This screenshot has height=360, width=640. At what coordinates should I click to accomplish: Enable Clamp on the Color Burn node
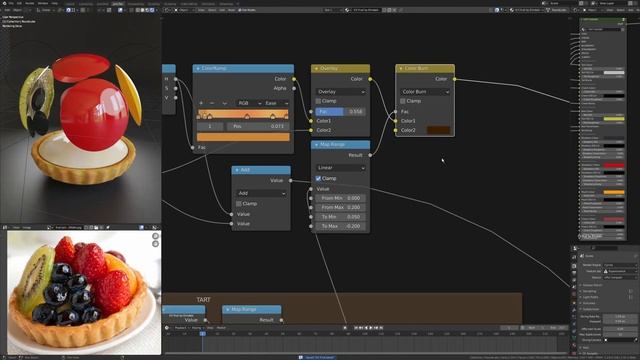click(x=403, y=101)
